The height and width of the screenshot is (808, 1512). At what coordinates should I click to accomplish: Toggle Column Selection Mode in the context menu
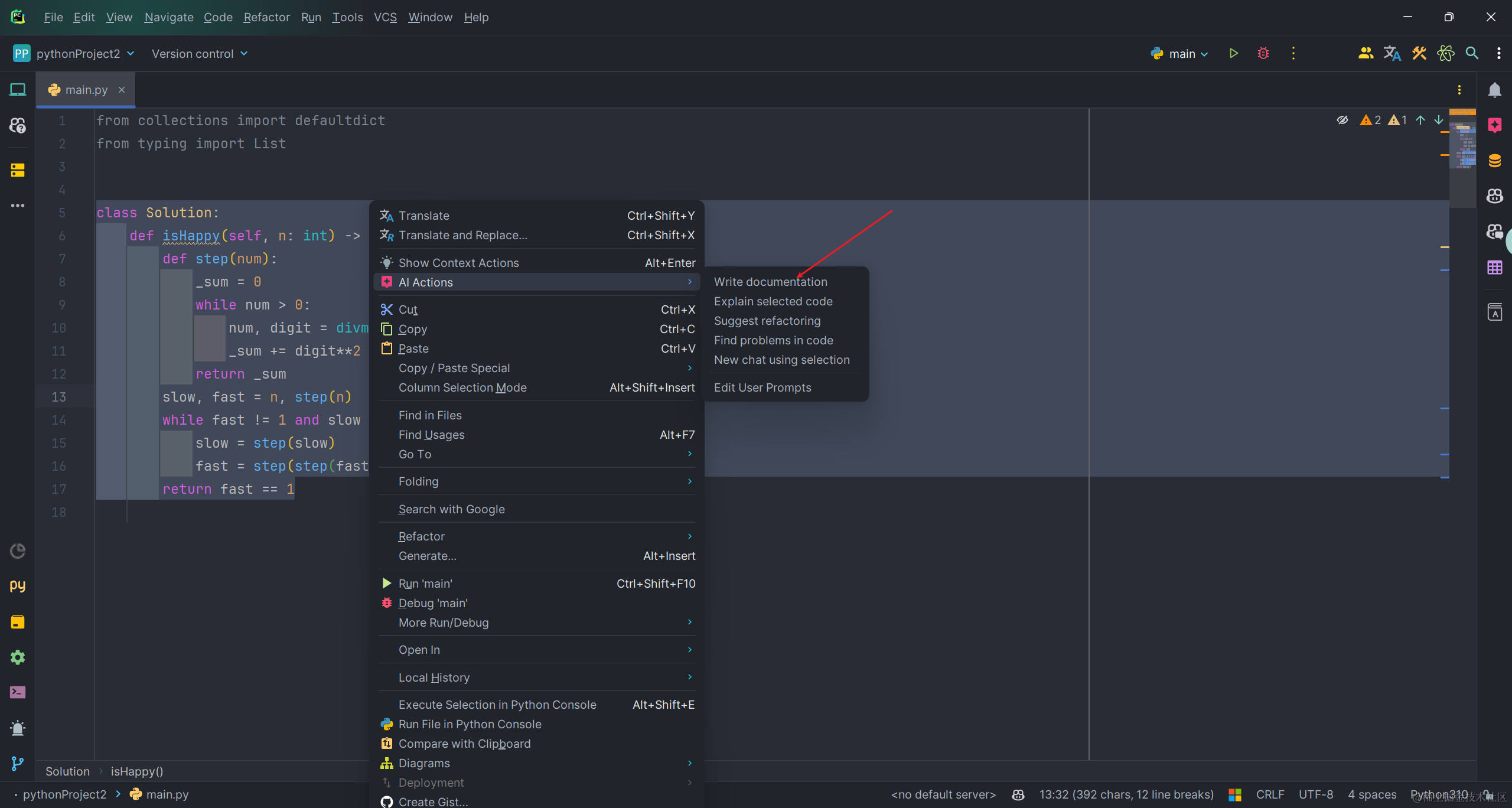462,387
